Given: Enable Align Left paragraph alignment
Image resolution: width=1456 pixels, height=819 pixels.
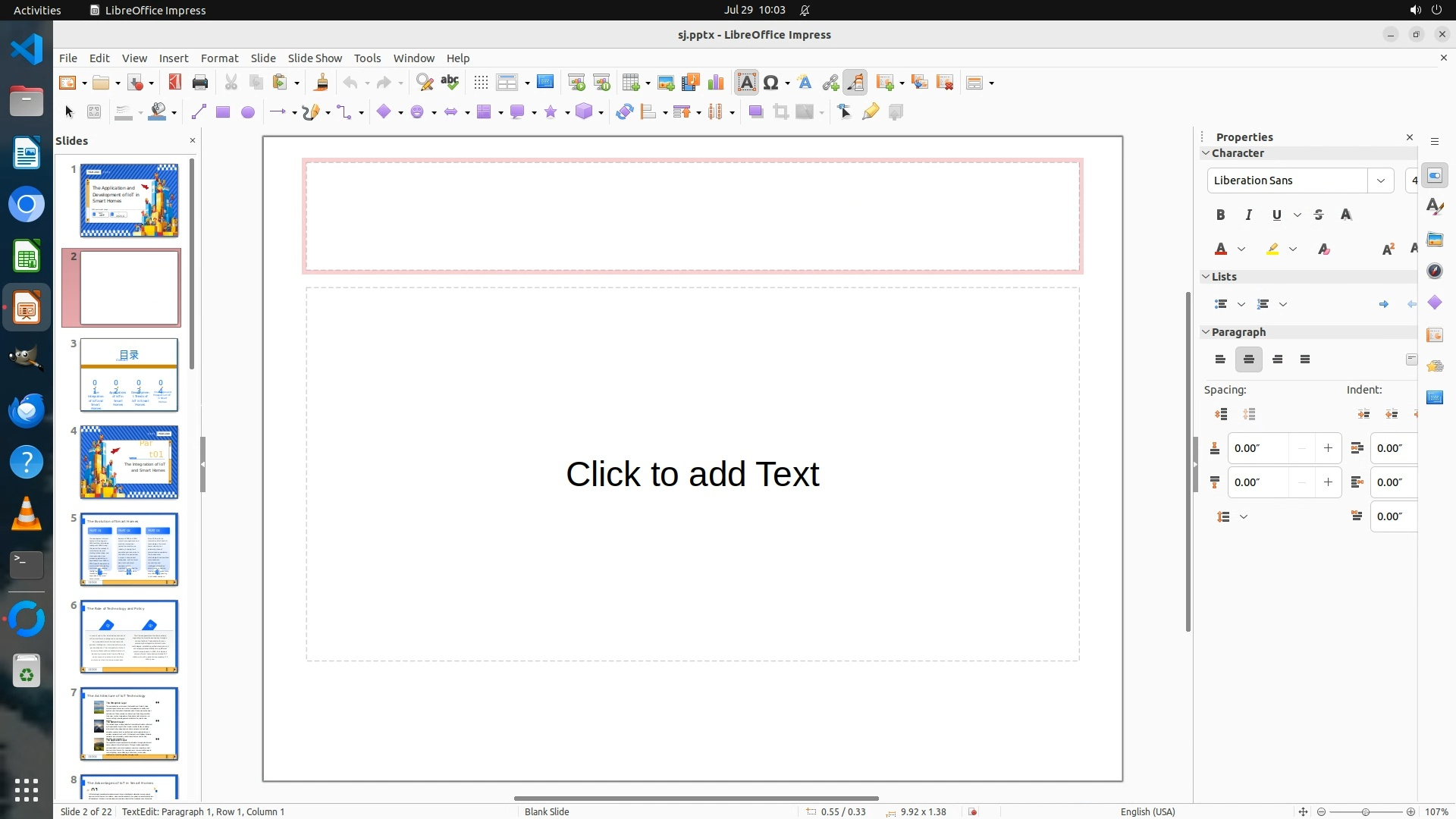Looking at the screenshot, I should pyautogui.click(x=1220, y=359).
